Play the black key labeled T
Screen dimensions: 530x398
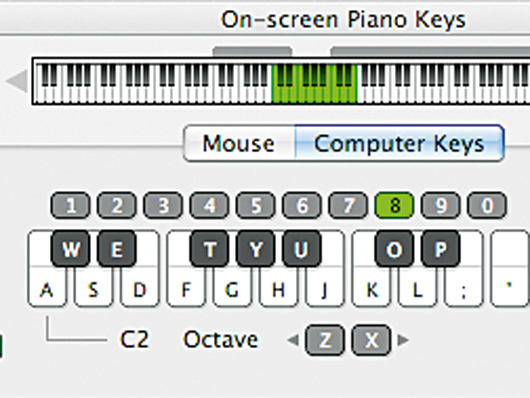[x=210, y=249]
